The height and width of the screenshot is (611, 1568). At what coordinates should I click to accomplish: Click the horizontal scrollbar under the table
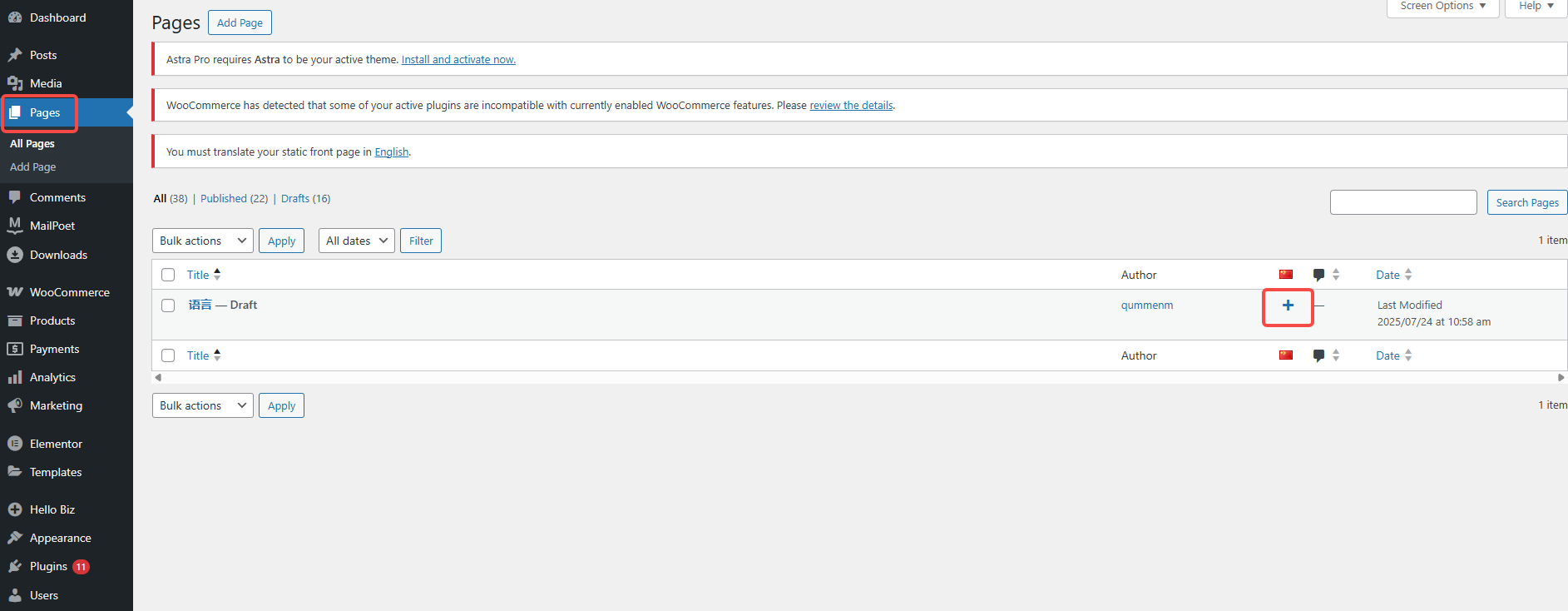pos(859,377)
